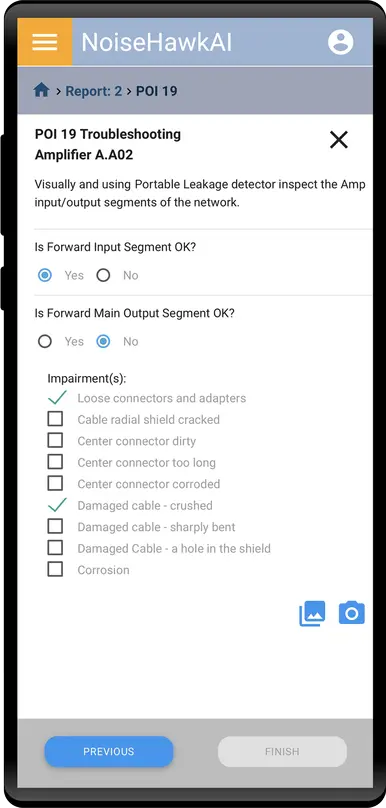This screenshot has height=808, width=386.
Task: Select No for Forward Input Segment
Action: pyautogui.click(x=104, y=275)
